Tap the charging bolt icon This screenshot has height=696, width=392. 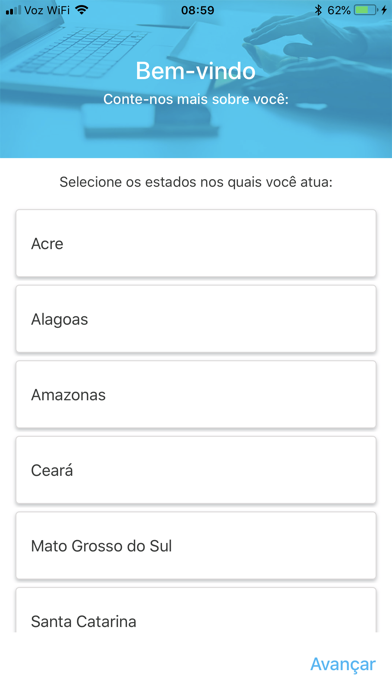click(x=384, y=10)
